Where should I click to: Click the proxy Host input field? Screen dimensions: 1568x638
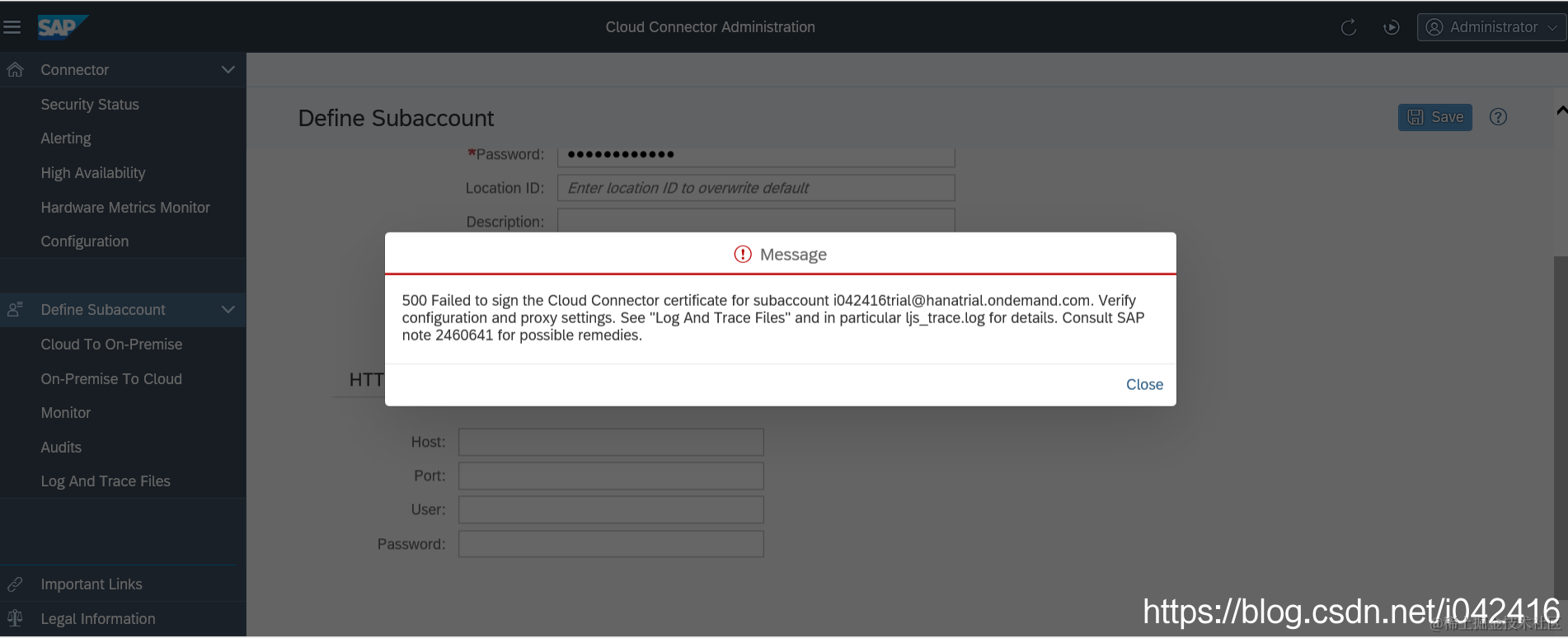pos(611,442)
